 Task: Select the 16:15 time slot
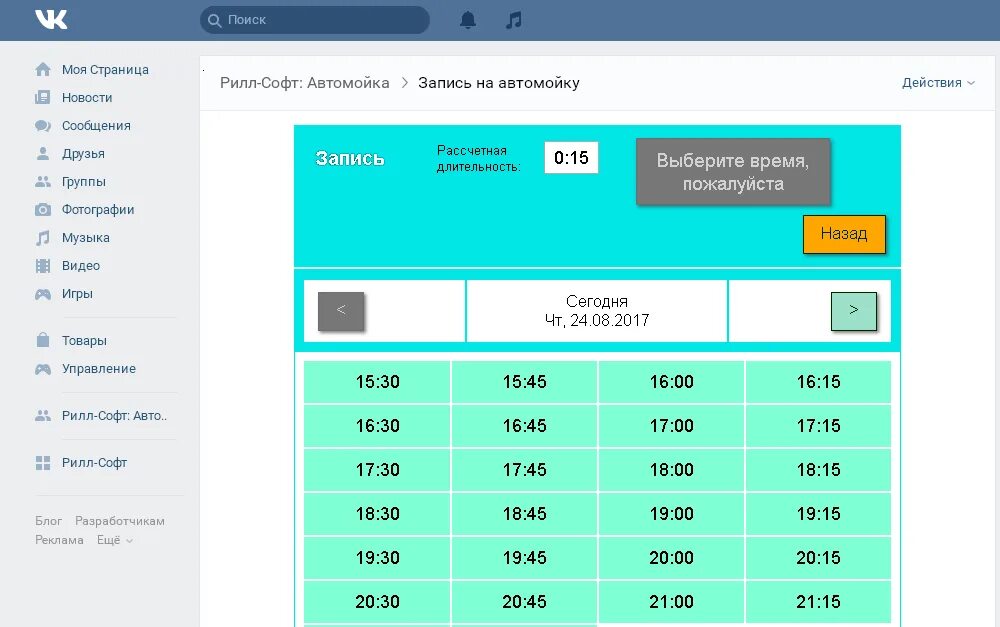[818, 381]
